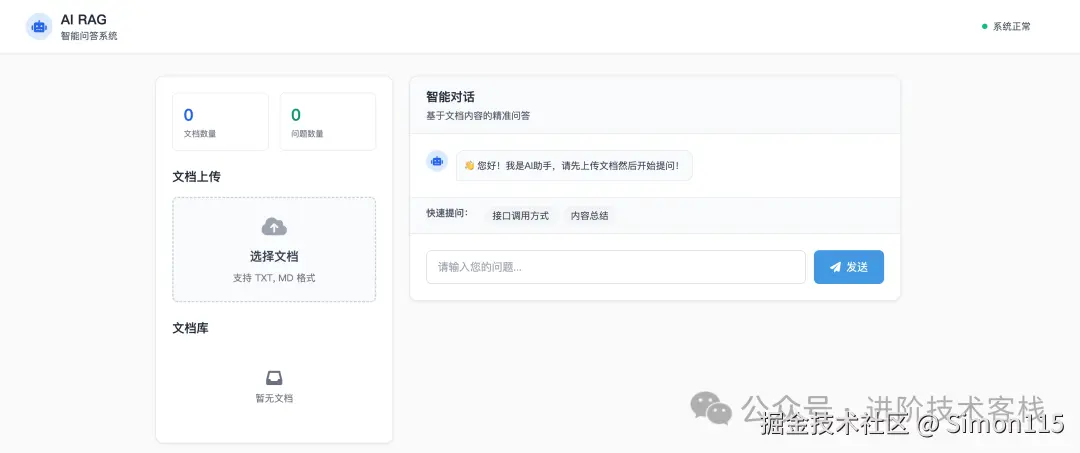Screen dimensions: 1080x453
Task: Click the assistant greeting message bubble
Action: tap(574, 166)
